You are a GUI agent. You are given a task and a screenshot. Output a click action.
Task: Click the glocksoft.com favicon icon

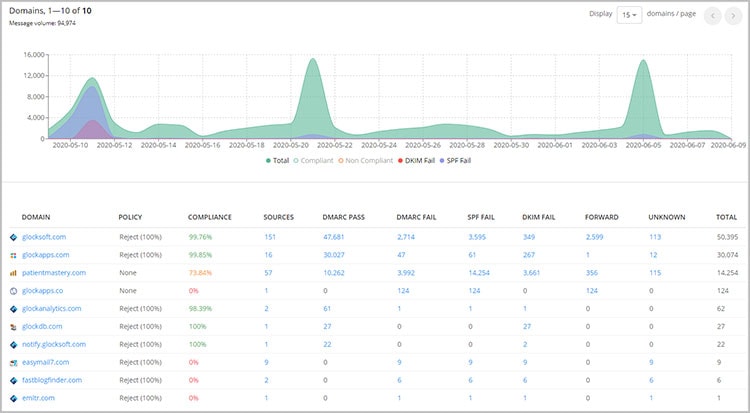point(13,237)
